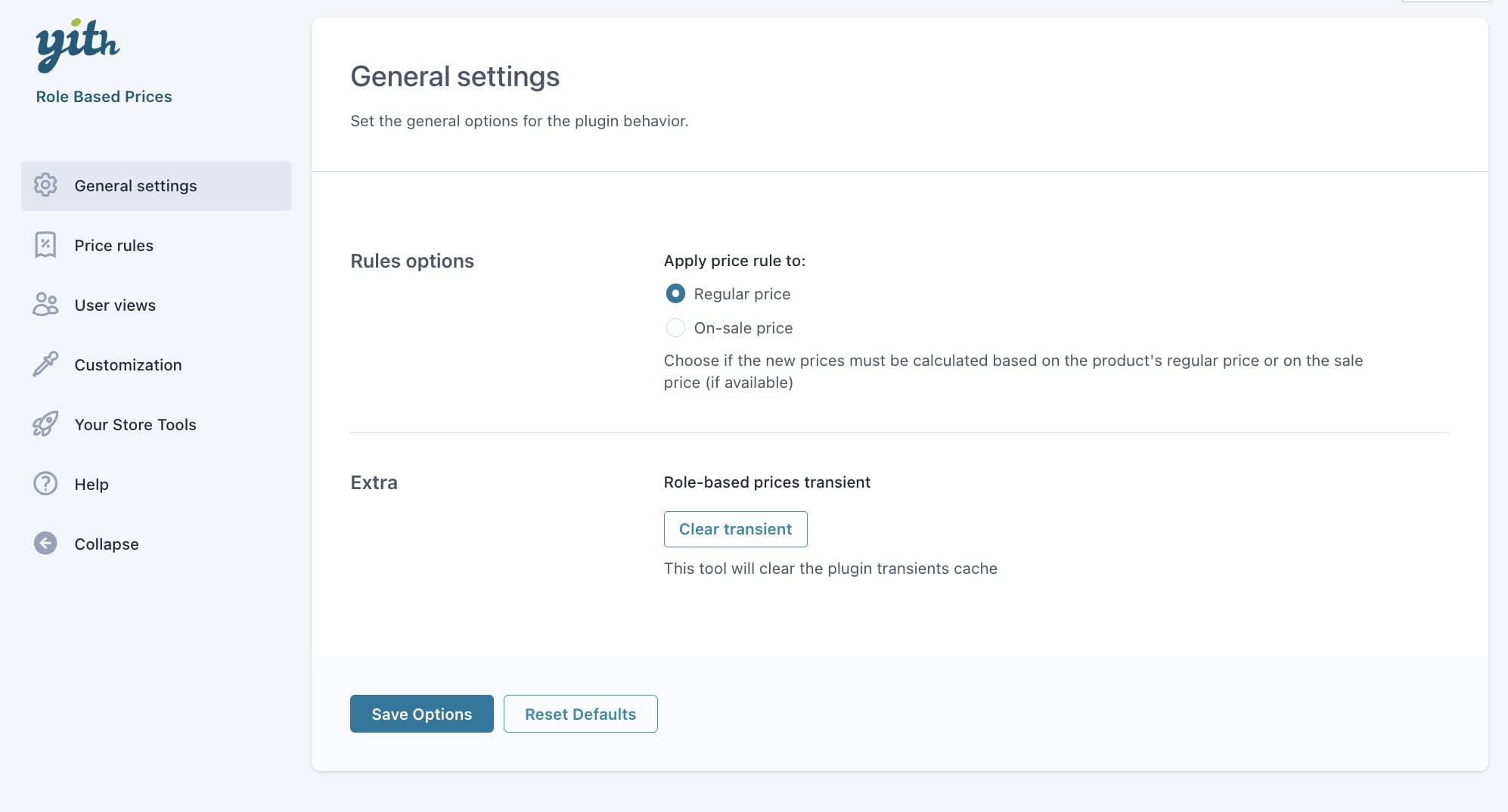Select the Regular price radio button

coord(675,293)
